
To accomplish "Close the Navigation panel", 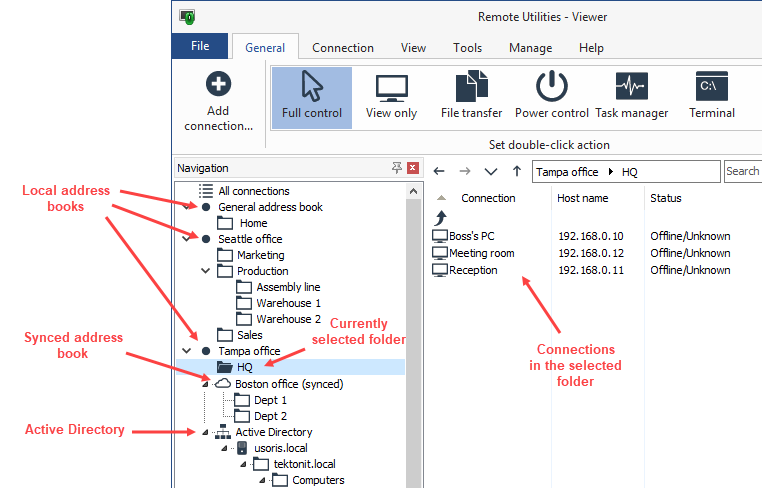I will (x=412, y=168).
